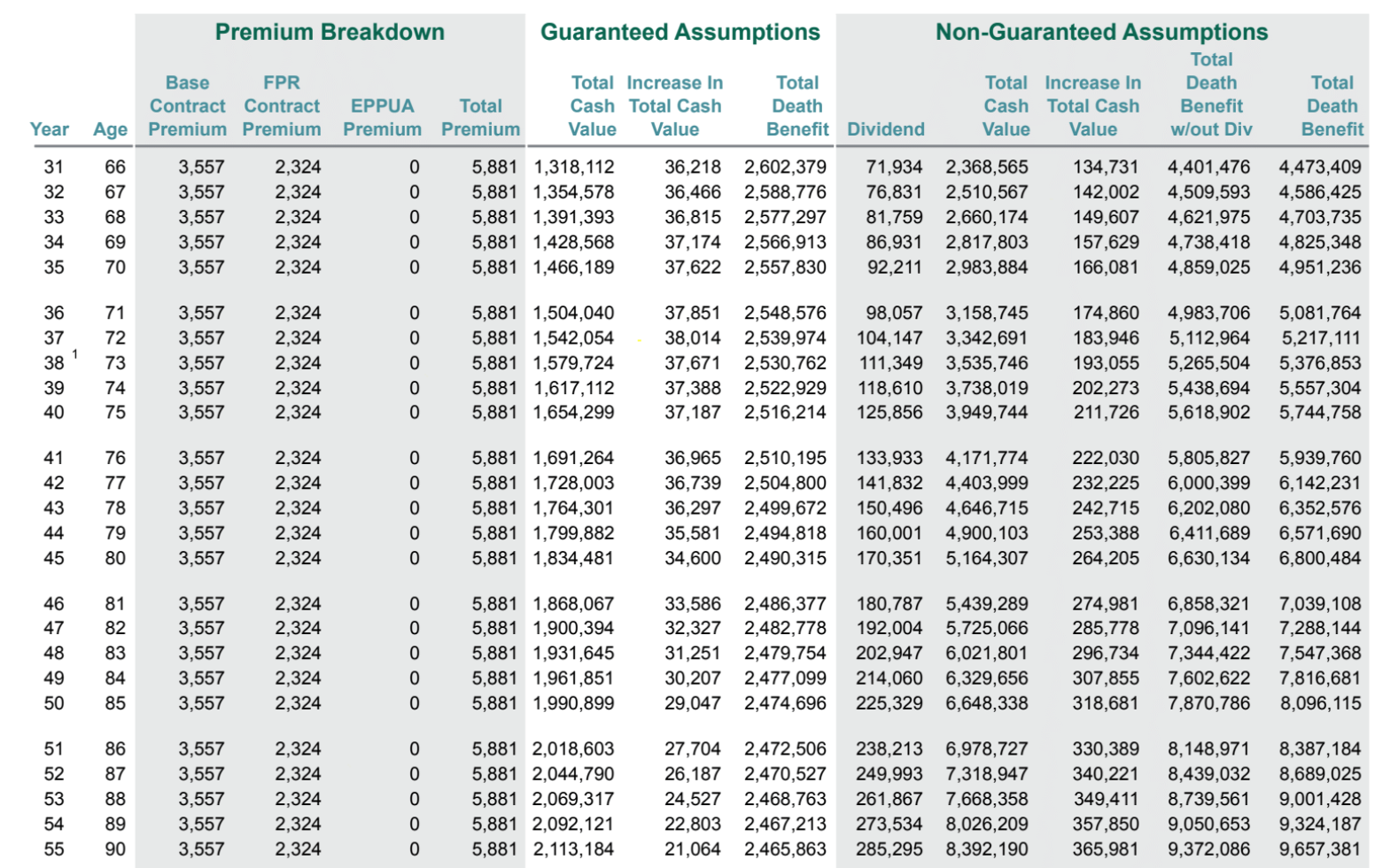The image size is (1398, 868).
Task: Click cash value 1,931,645 in year 48
Action: click(x=573, y=654)
